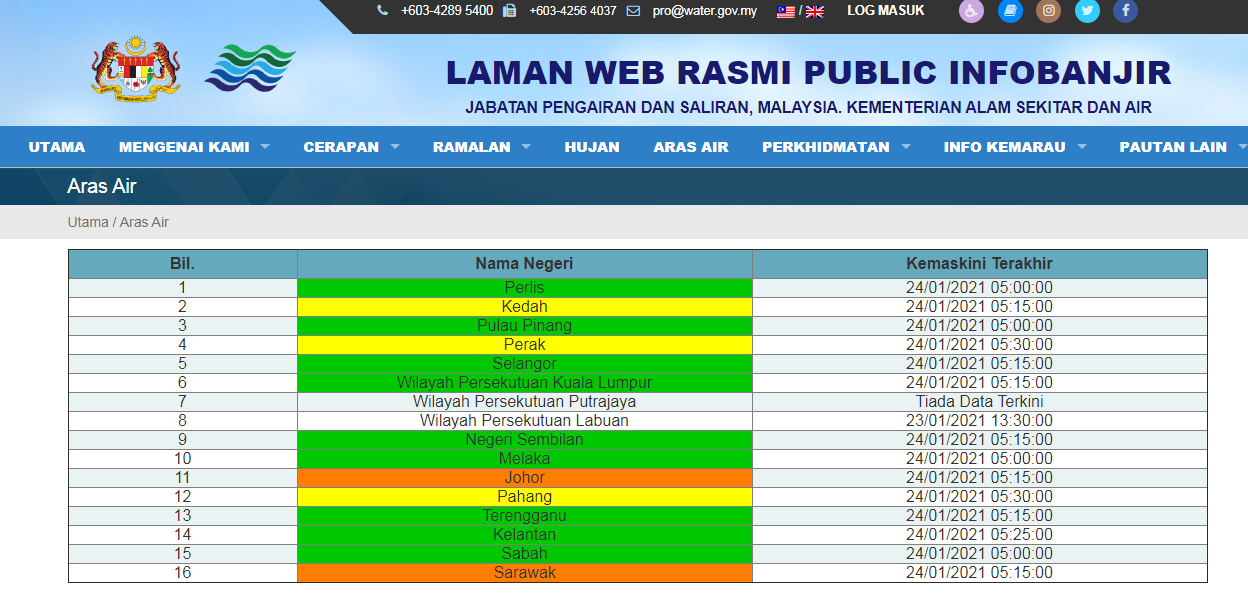The width and height of the screenshot is (1248, 593).
Task: Click the Bil. column header
Action: pyautogui.click(x=183, y=264)
